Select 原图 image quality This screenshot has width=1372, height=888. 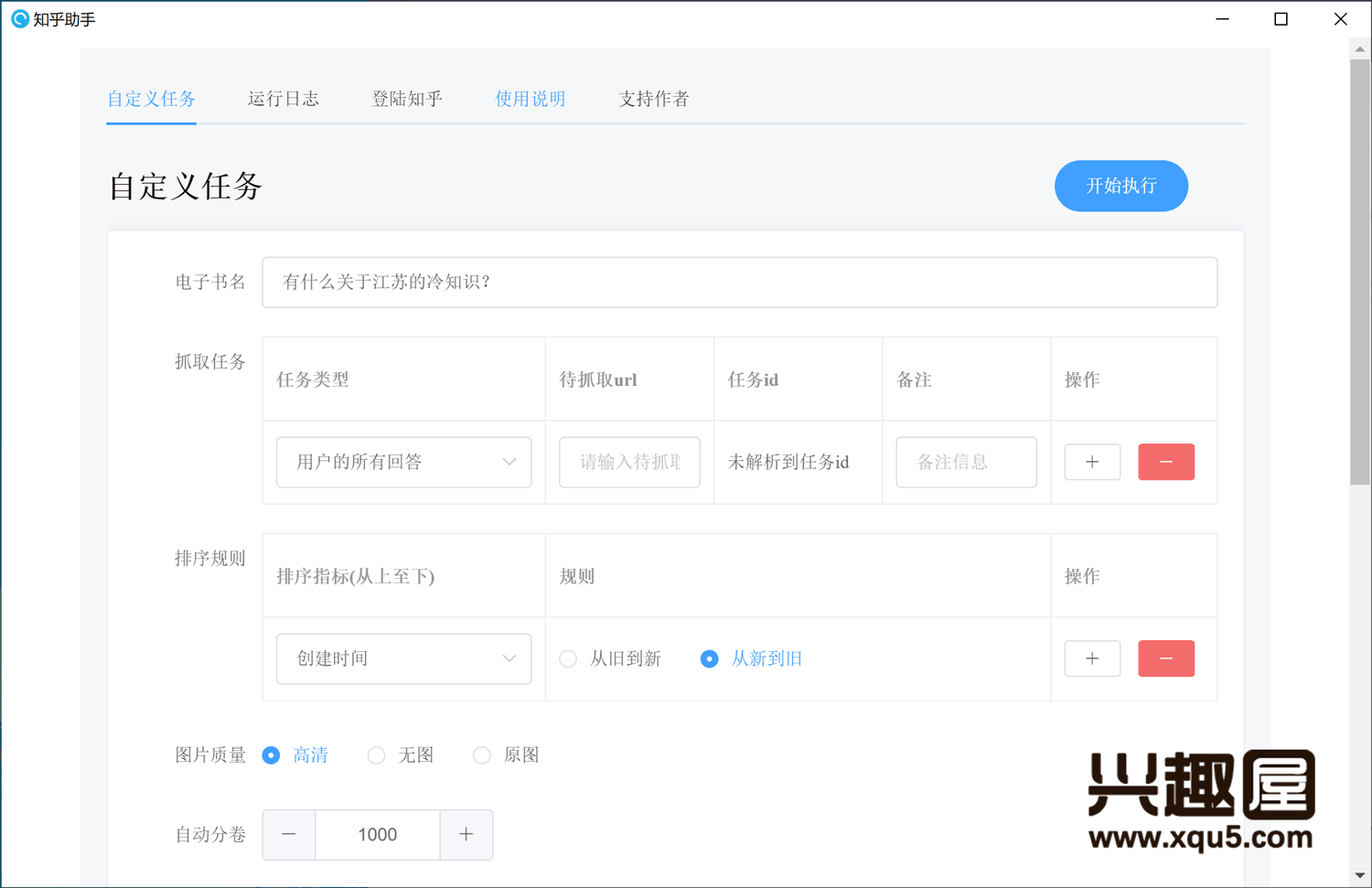coord(506,755)
